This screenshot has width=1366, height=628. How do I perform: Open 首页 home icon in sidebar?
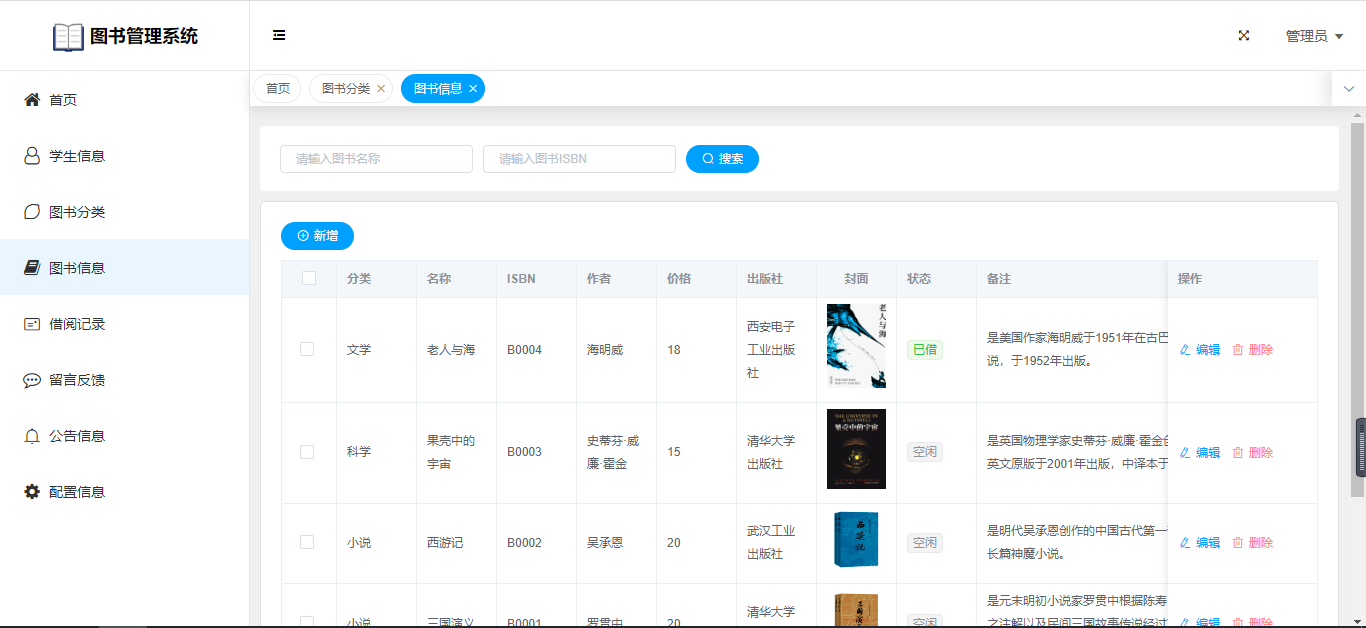tap(32, 100)
